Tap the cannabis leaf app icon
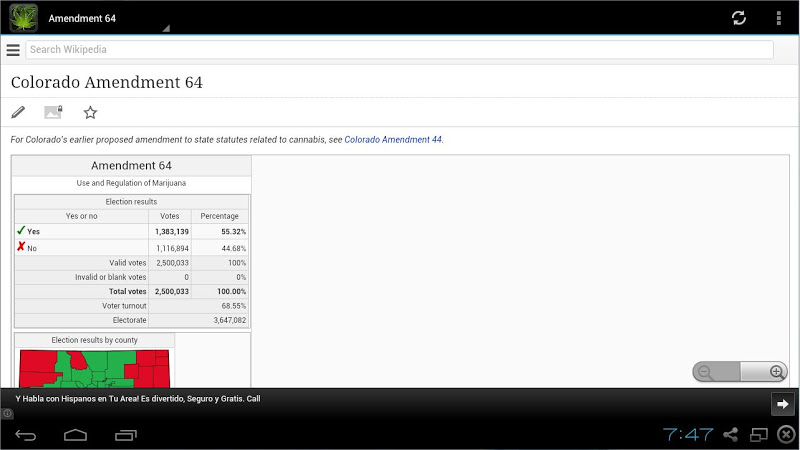Screen dimensions: 800x450 23,18
